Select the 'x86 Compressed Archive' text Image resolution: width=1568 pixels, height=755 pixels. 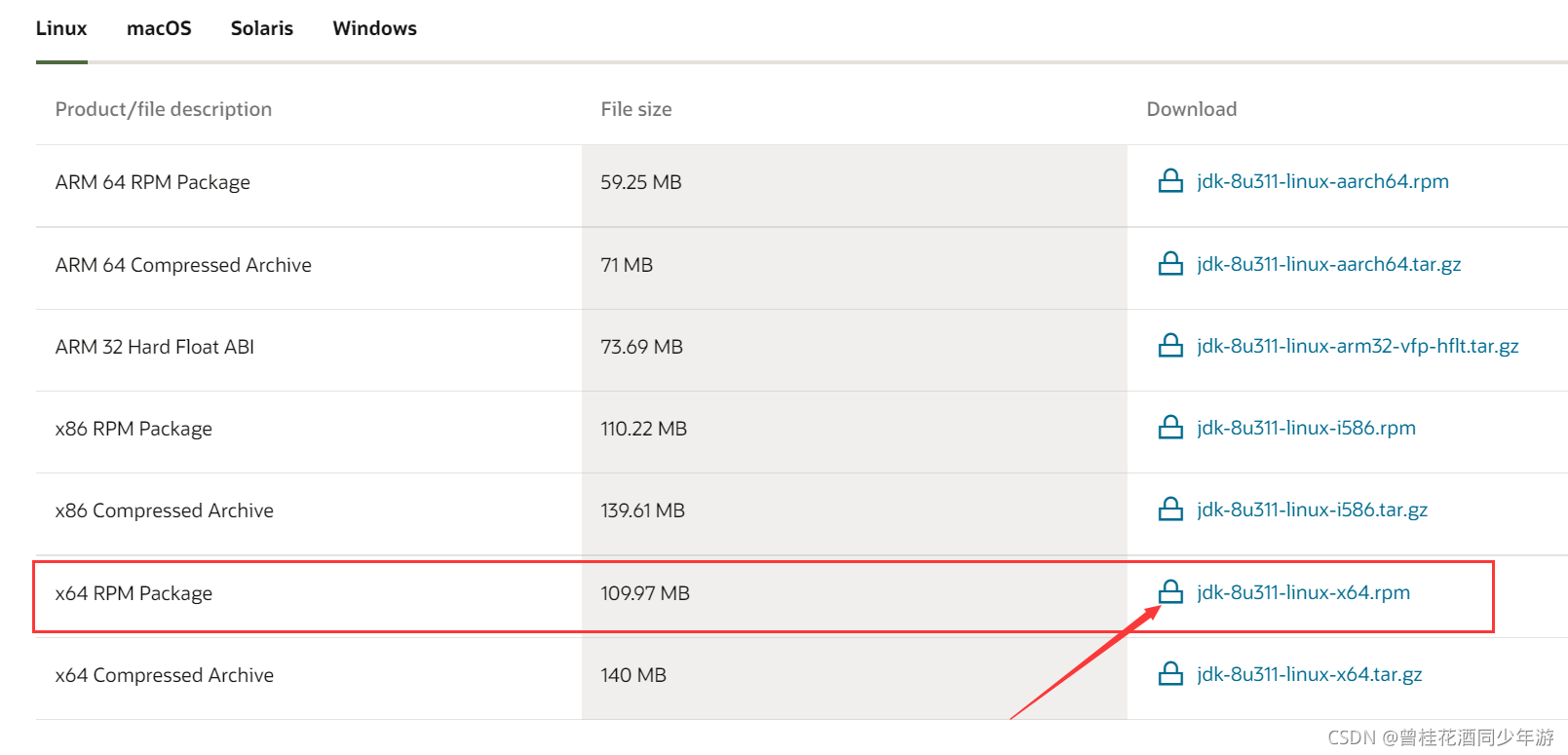click(165, 510)
